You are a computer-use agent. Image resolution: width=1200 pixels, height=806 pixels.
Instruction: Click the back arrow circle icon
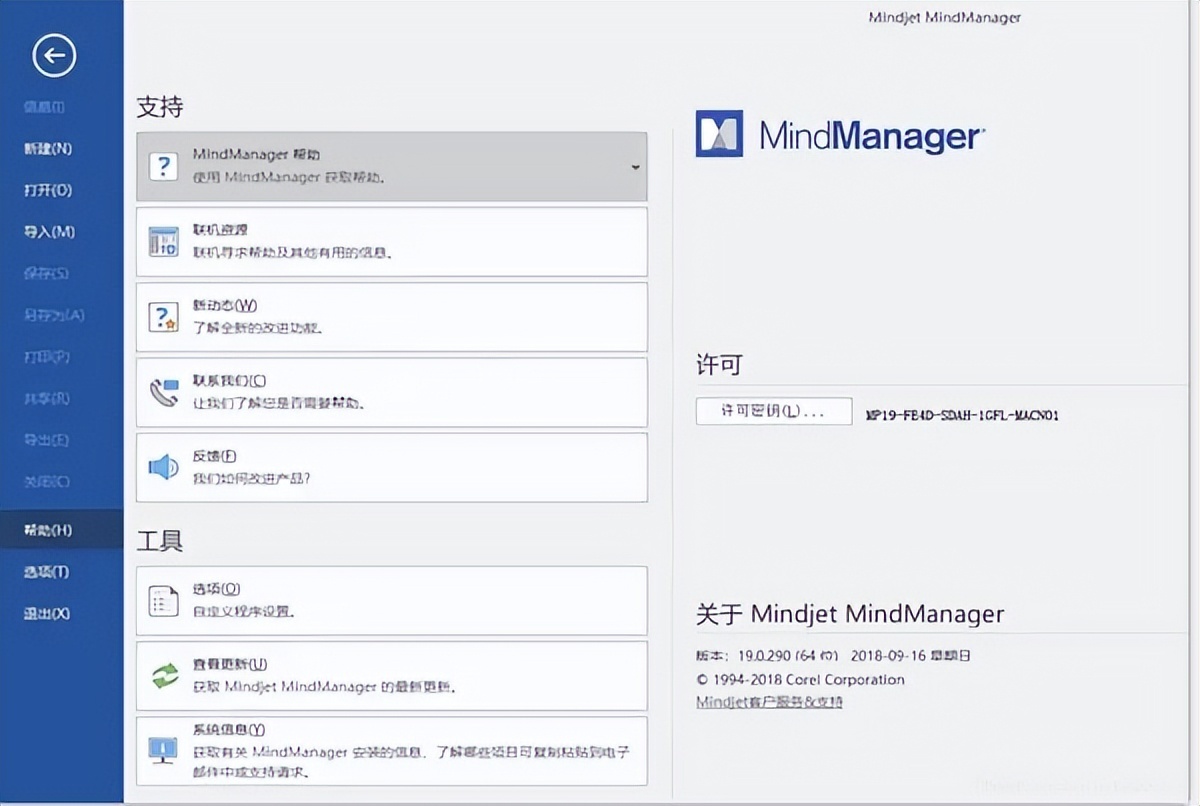point(54,56)
